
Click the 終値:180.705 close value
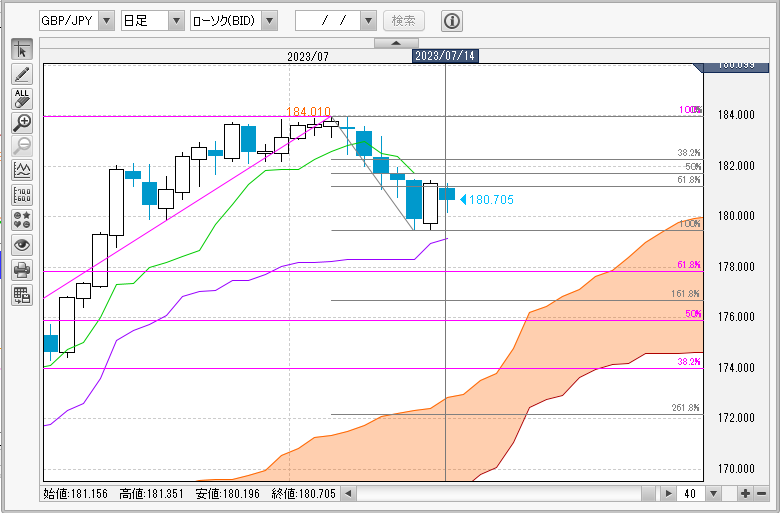(x=304, y=494)
